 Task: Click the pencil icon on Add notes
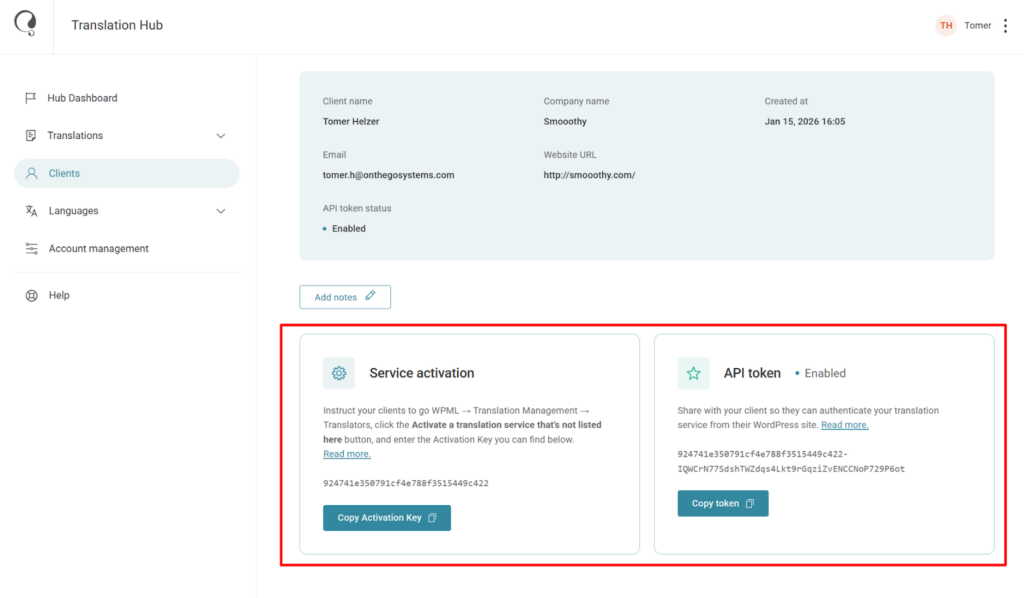[369, 296]
